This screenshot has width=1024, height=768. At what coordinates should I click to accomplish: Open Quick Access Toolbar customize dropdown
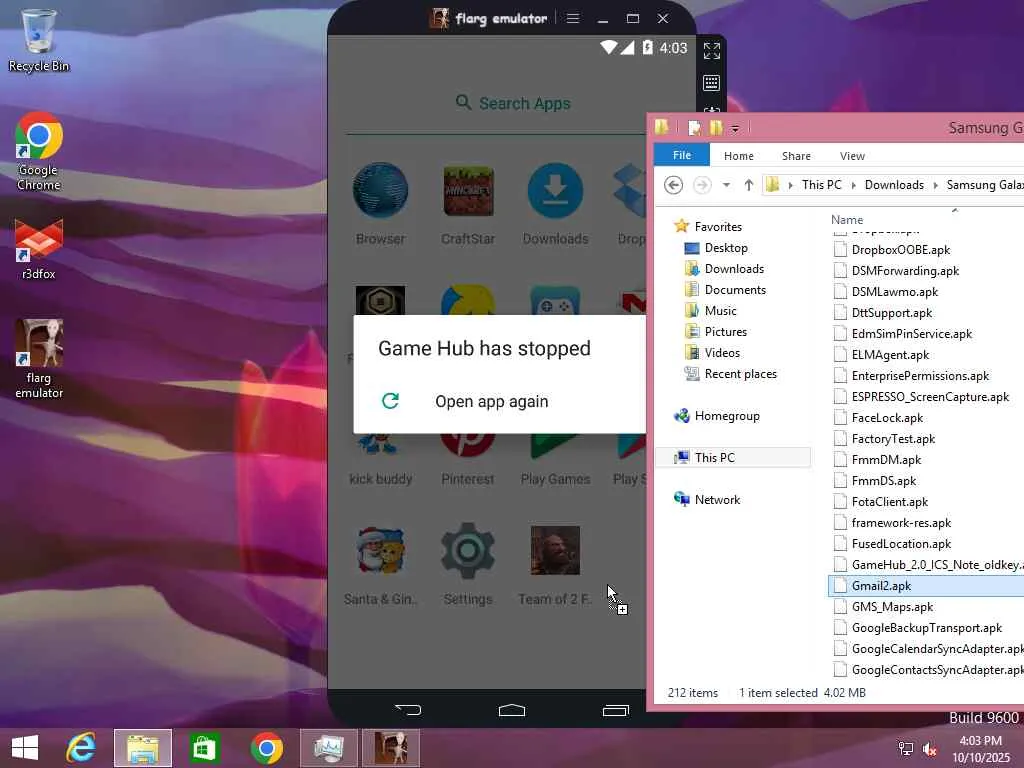pos(735,129)
